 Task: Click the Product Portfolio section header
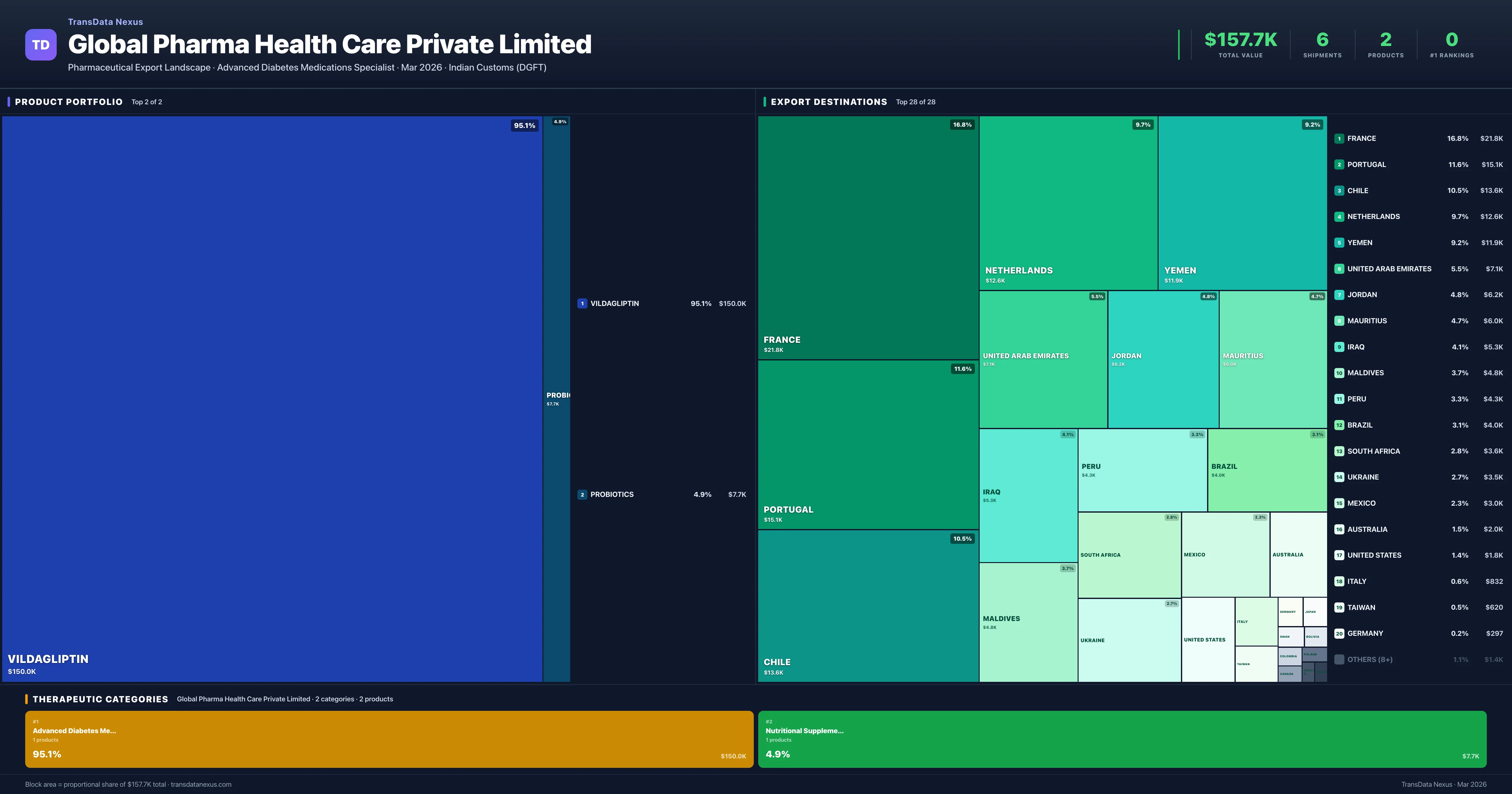69,102
